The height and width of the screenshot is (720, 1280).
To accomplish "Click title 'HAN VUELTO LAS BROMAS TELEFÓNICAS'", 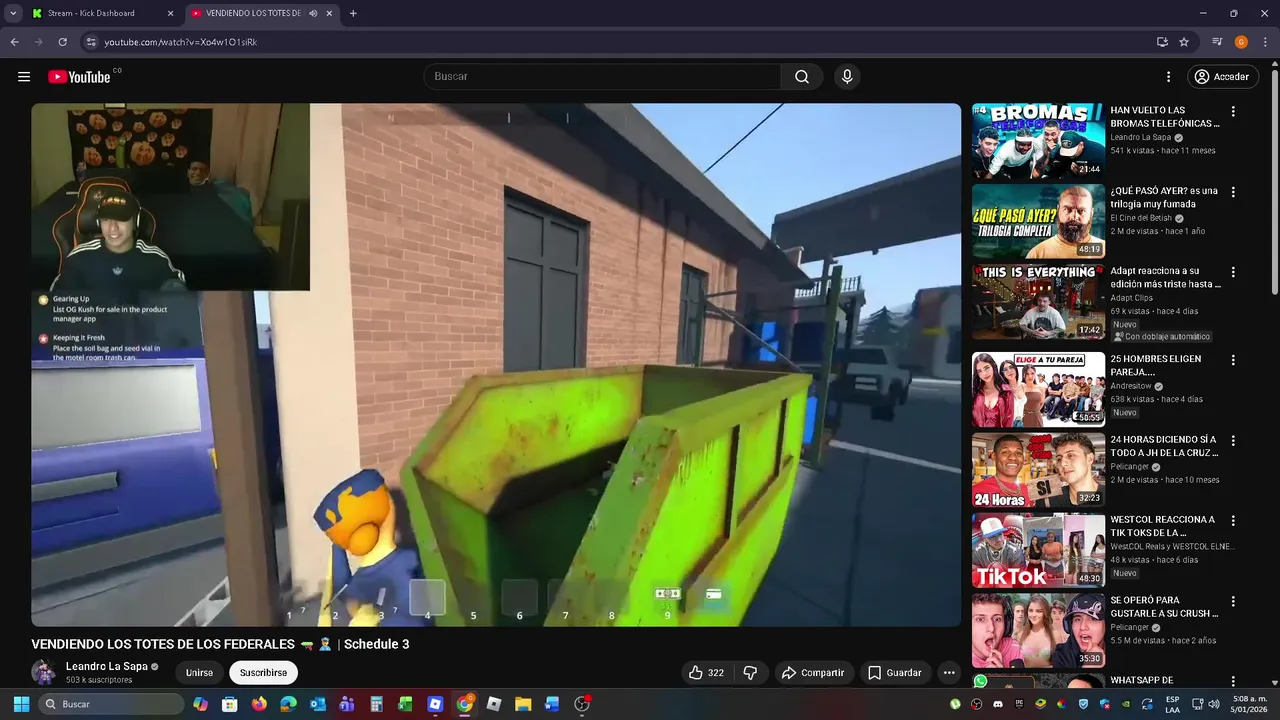I will [1165, 117].
